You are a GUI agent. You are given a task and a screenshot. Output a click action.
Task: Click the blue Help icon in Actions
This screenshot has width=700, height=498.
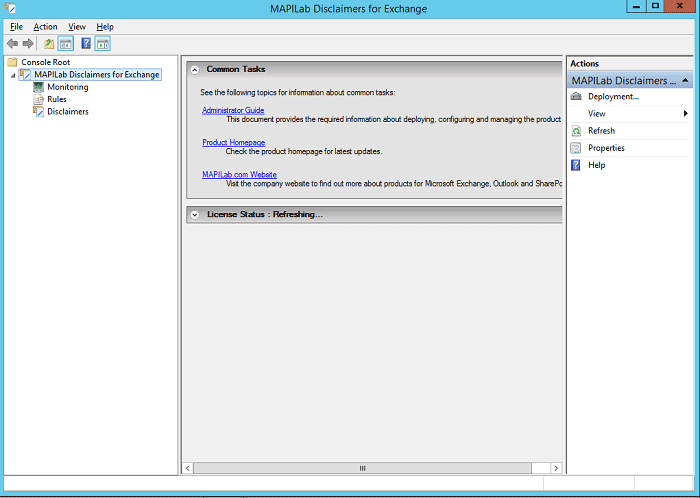pos(576,165)
